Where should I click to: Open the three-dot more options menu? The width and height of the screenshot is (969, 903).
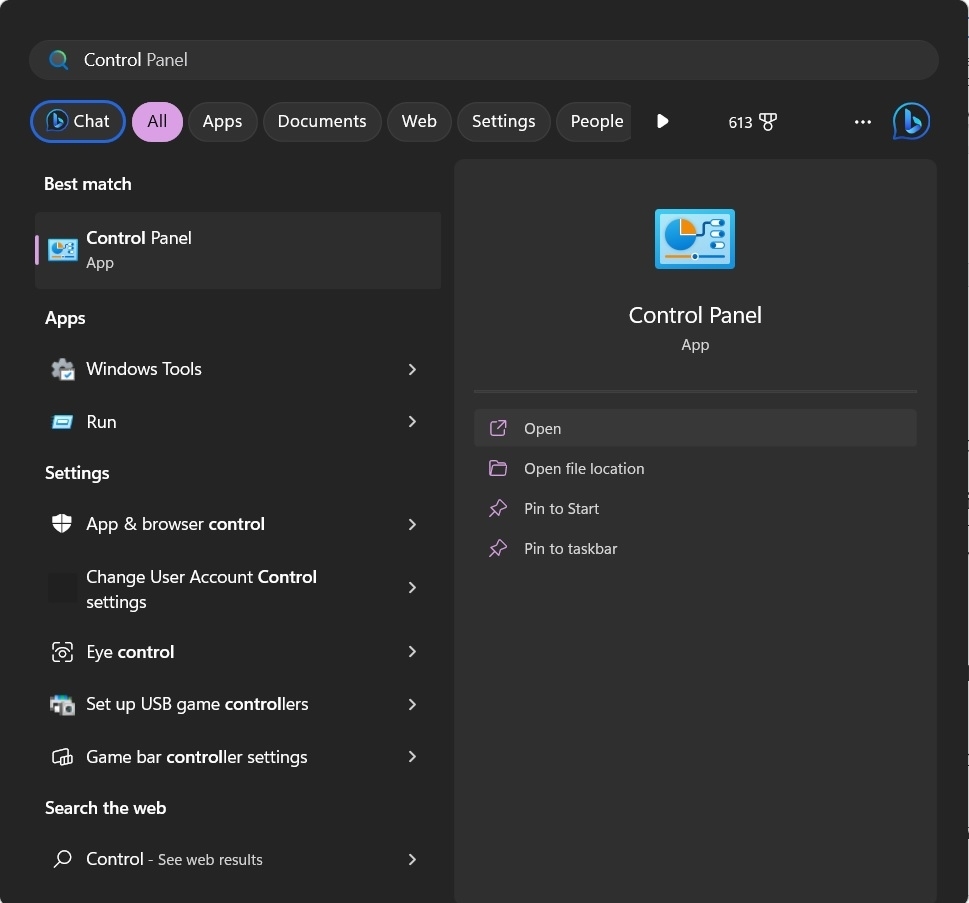click(x=863, y=122)
